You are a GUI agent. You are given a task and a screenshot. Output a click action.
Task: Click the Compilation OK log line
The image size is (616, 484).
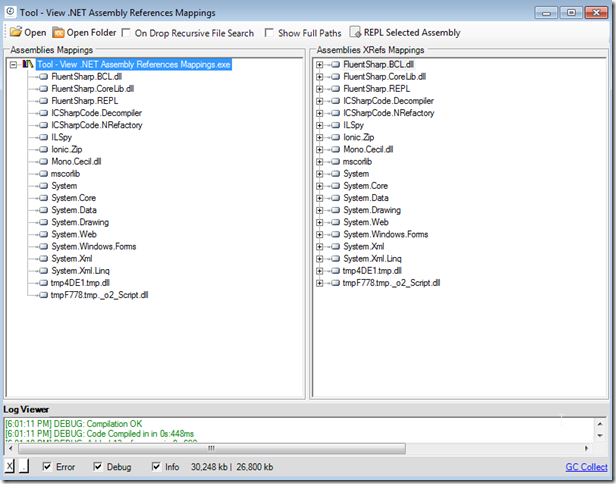point(74,424)
